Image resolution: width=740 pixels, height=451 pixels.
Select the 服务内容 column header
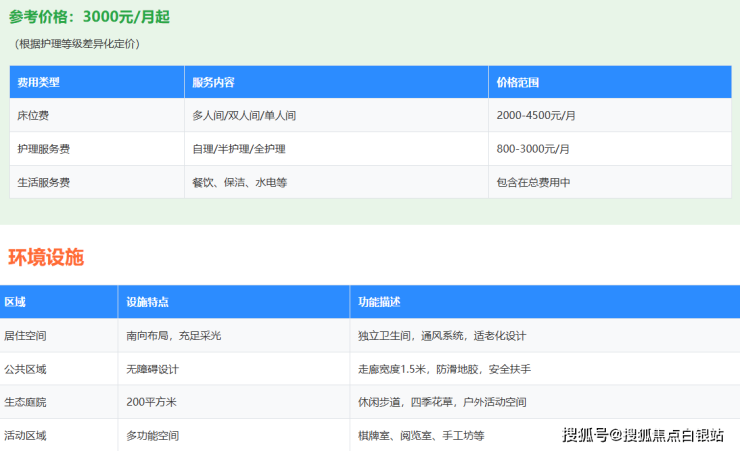pyautogui.click(x=213, y=82)
